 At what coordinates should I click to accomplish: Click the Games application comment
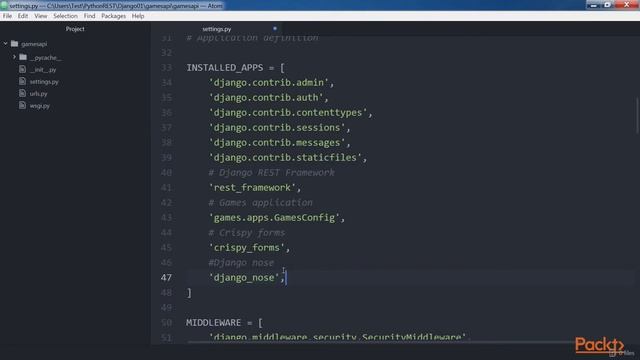click(260, 202)
